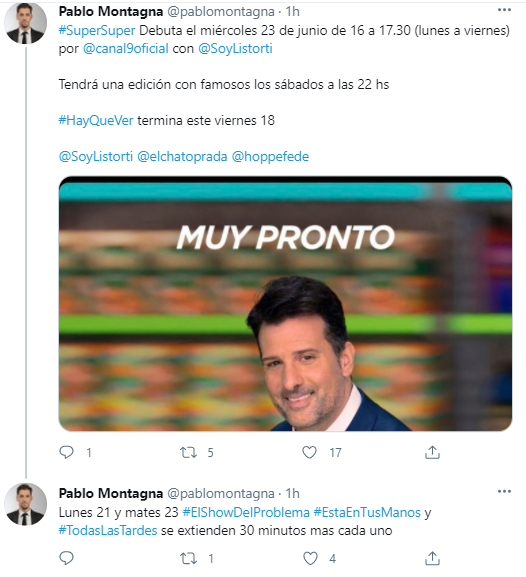Like the tweet with 17 likes

pos(309,452)
